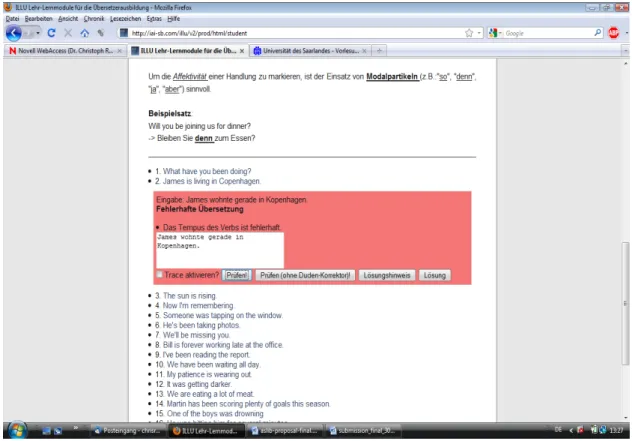The width and height of the screenshot is (632, 441).
Task: Click the Prüfen! button
Action: pyautogui.click(x=237, y=275)
